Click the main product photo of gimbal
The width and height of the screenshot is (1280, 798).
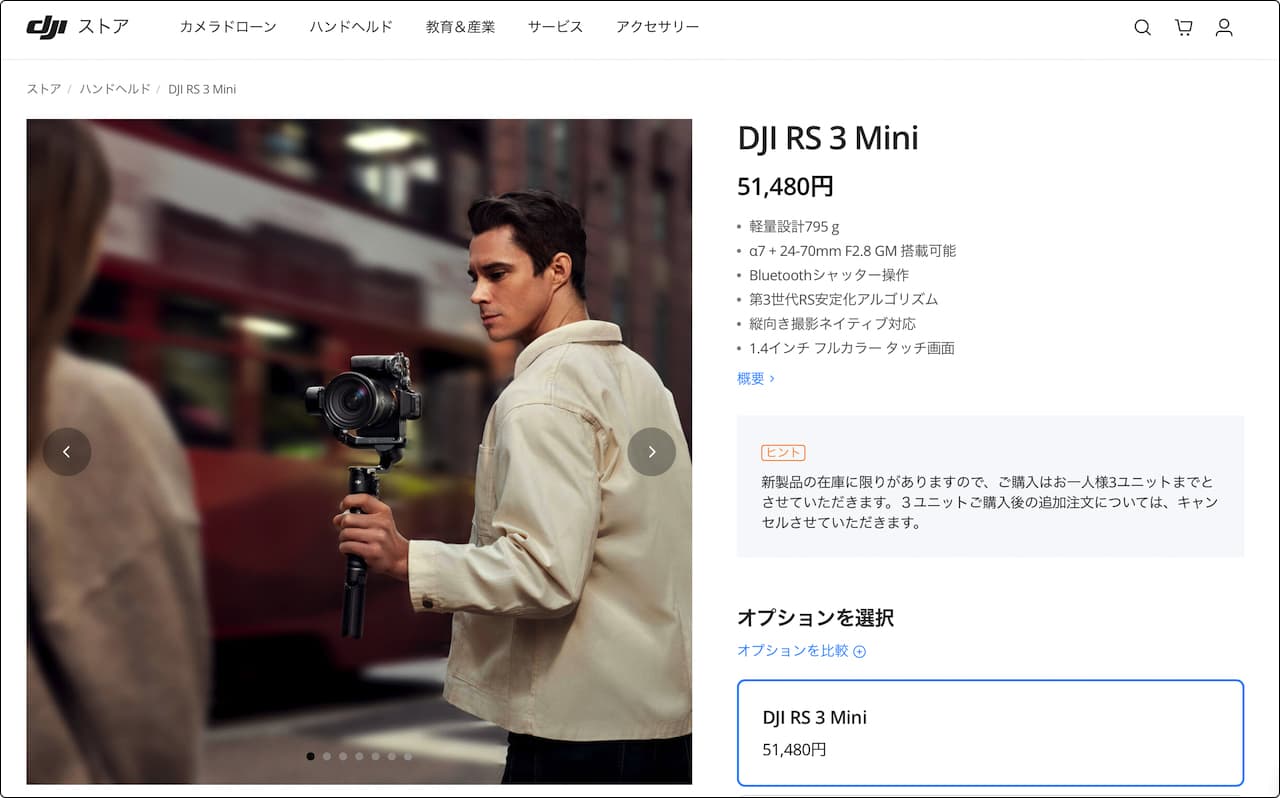[359, 452]
